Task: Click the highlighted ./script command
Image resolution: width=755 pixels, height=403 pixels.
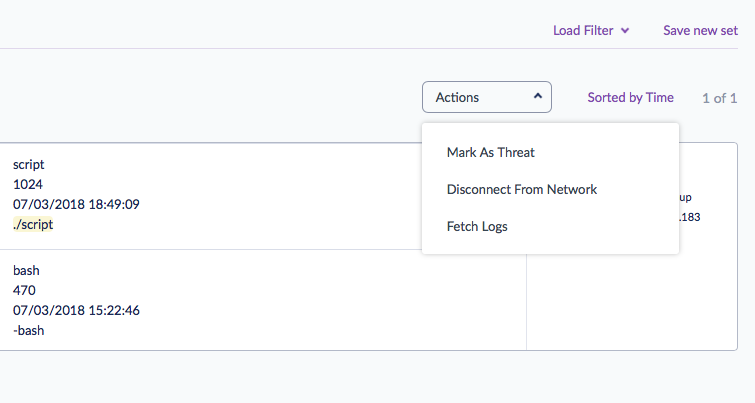Action: click(33, 225)
